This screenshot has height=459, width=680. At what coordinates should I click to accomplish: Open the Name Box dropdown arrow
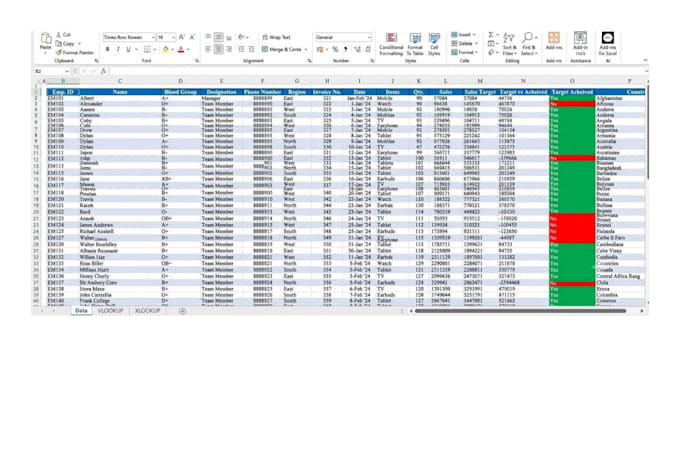pos(67,71)
